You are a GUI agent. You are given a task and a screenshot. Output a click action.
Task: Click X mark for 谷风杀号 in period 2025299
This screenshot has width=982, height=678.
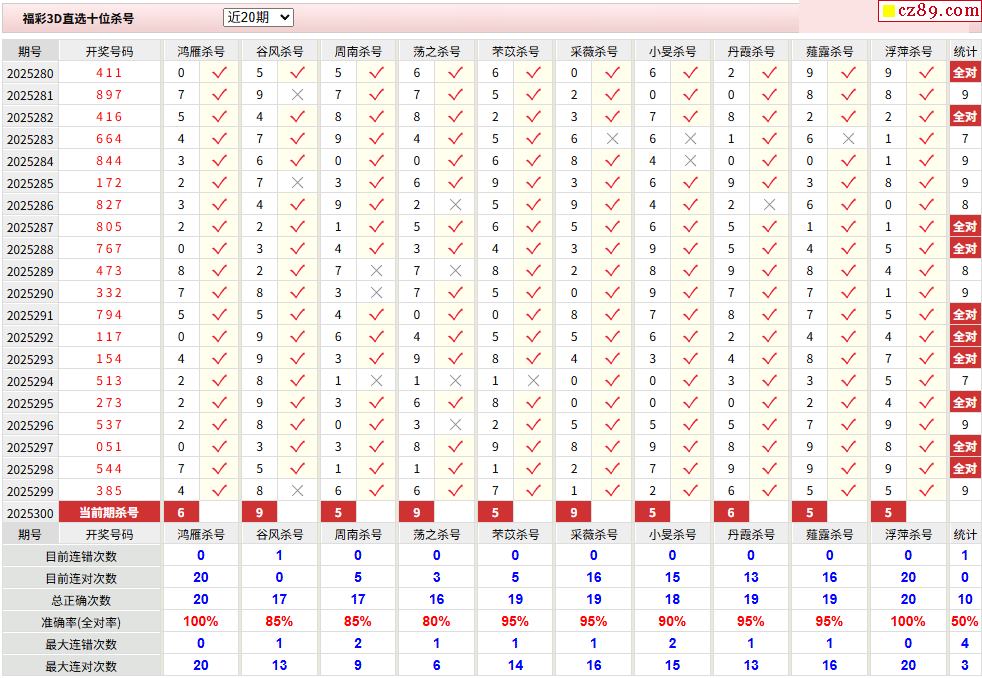[x=297, y=491]
